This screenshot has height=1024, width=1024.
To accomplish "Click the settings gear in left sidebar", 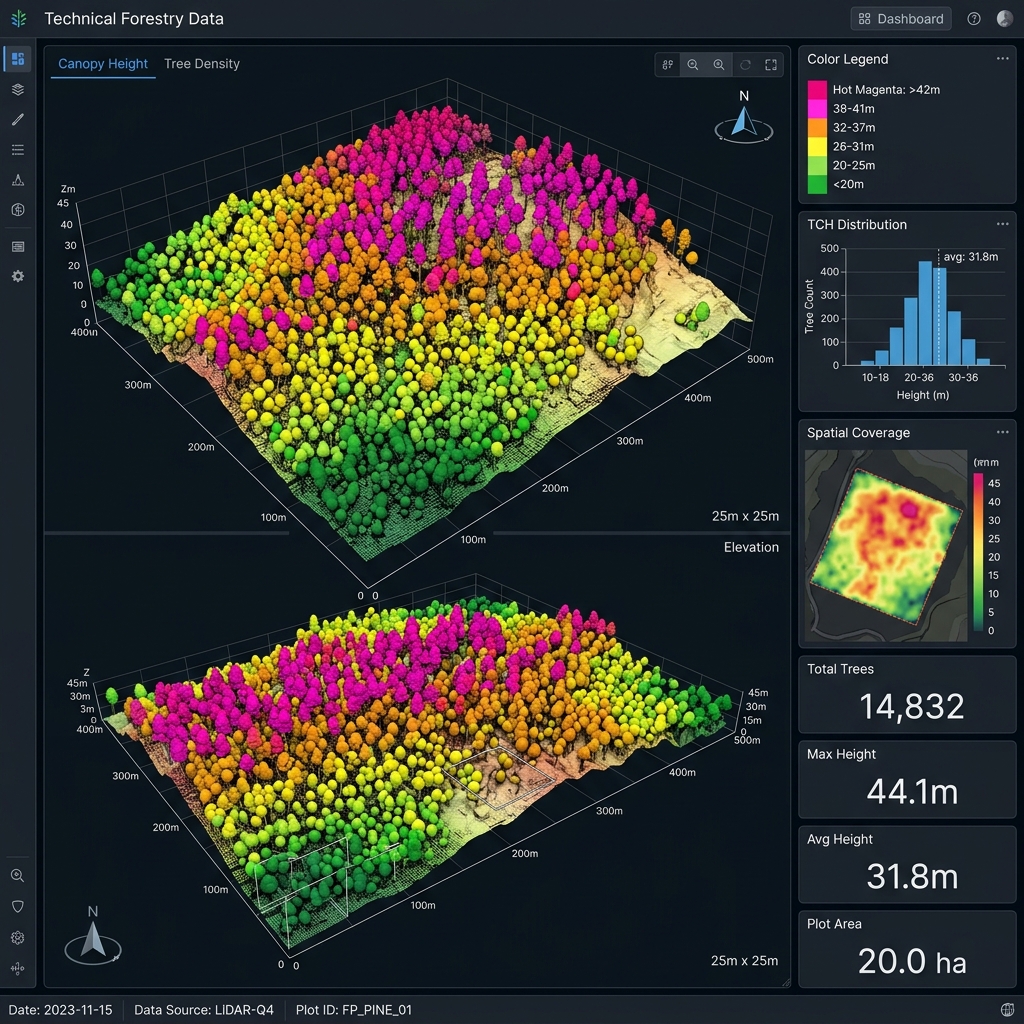I will [x=18, y=276].
